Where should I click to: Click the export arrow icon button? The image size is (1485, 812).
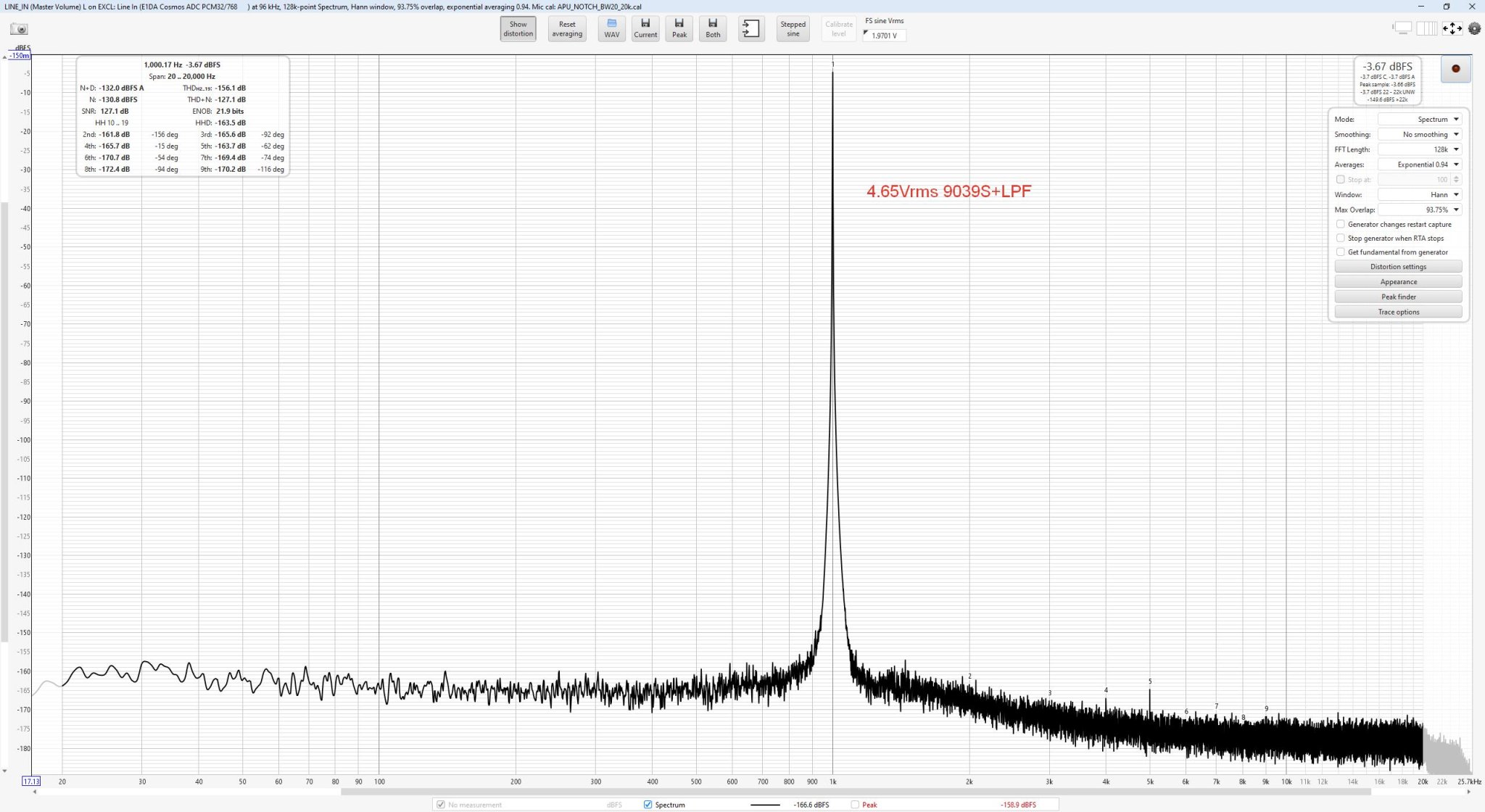[x=751, y=29]
